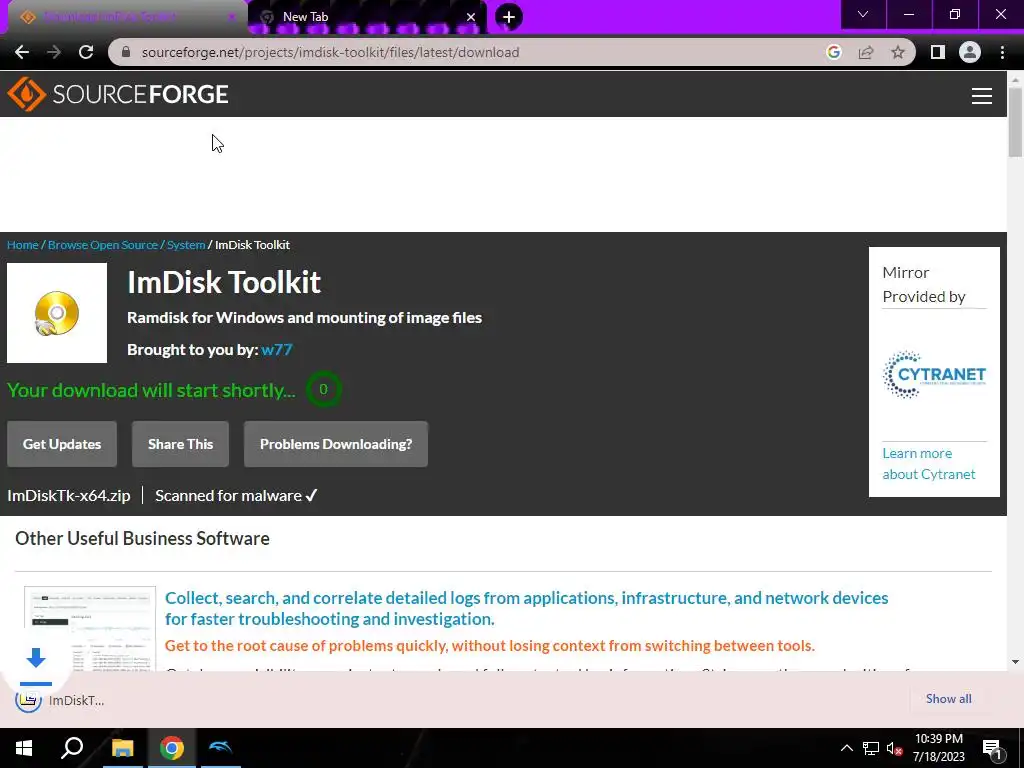
Task: Open the ImDiskT... downloaded file
Action: [60, 700]
